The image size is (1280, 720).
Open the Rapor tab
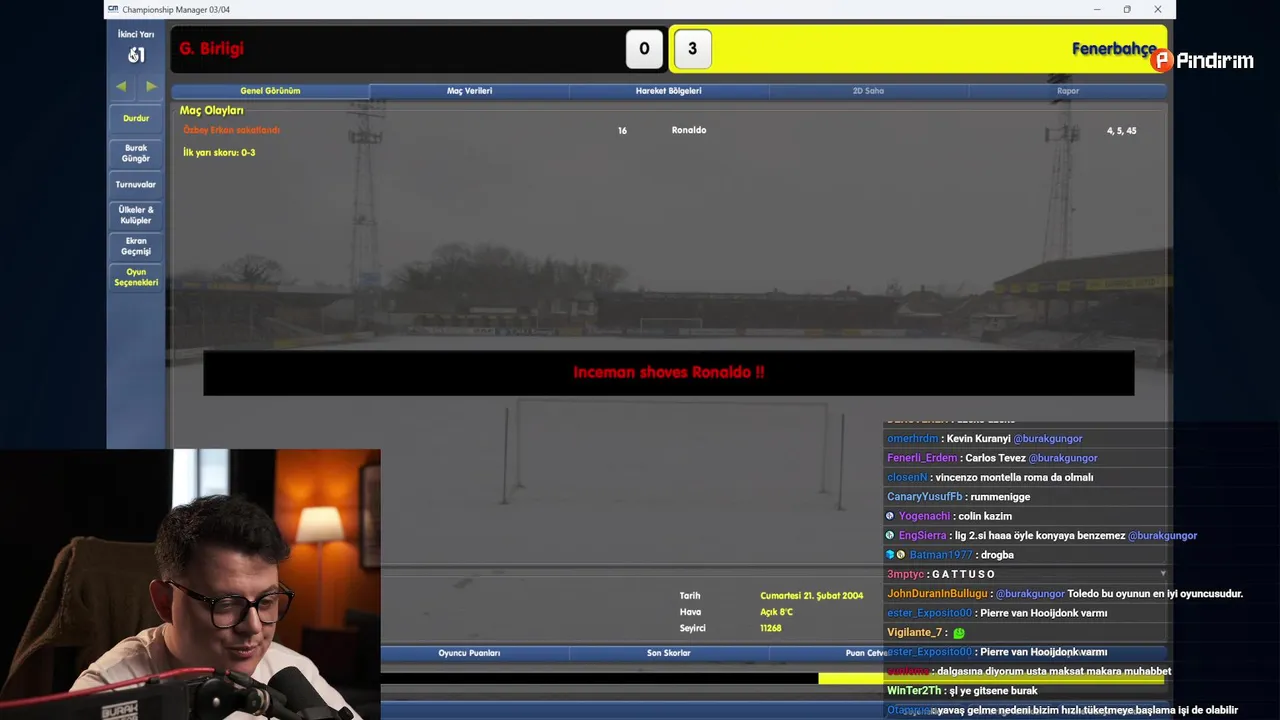click(x=1068, y=91)
